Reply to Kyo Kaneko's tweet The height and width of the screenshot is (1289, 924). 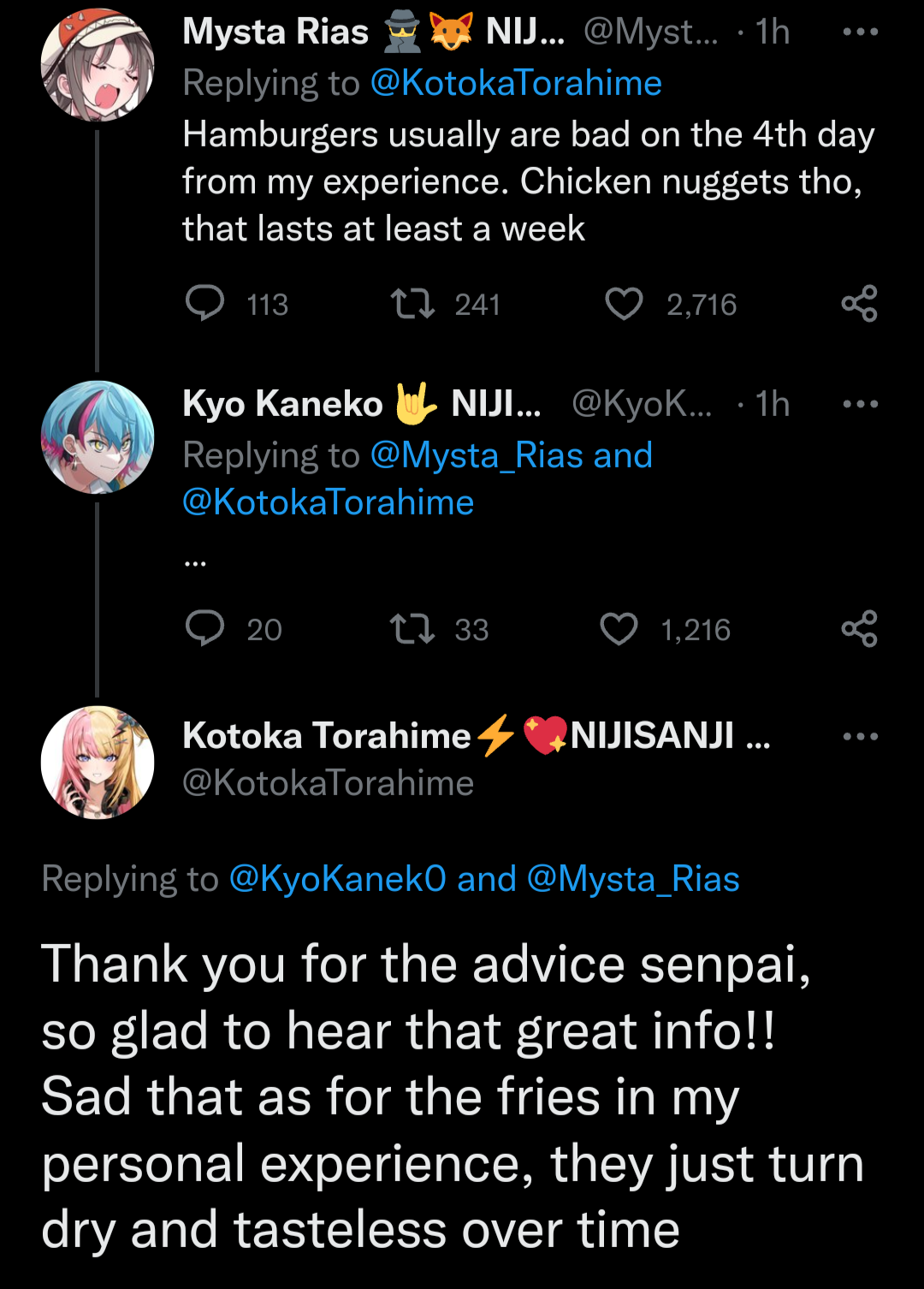pos(205,628)
